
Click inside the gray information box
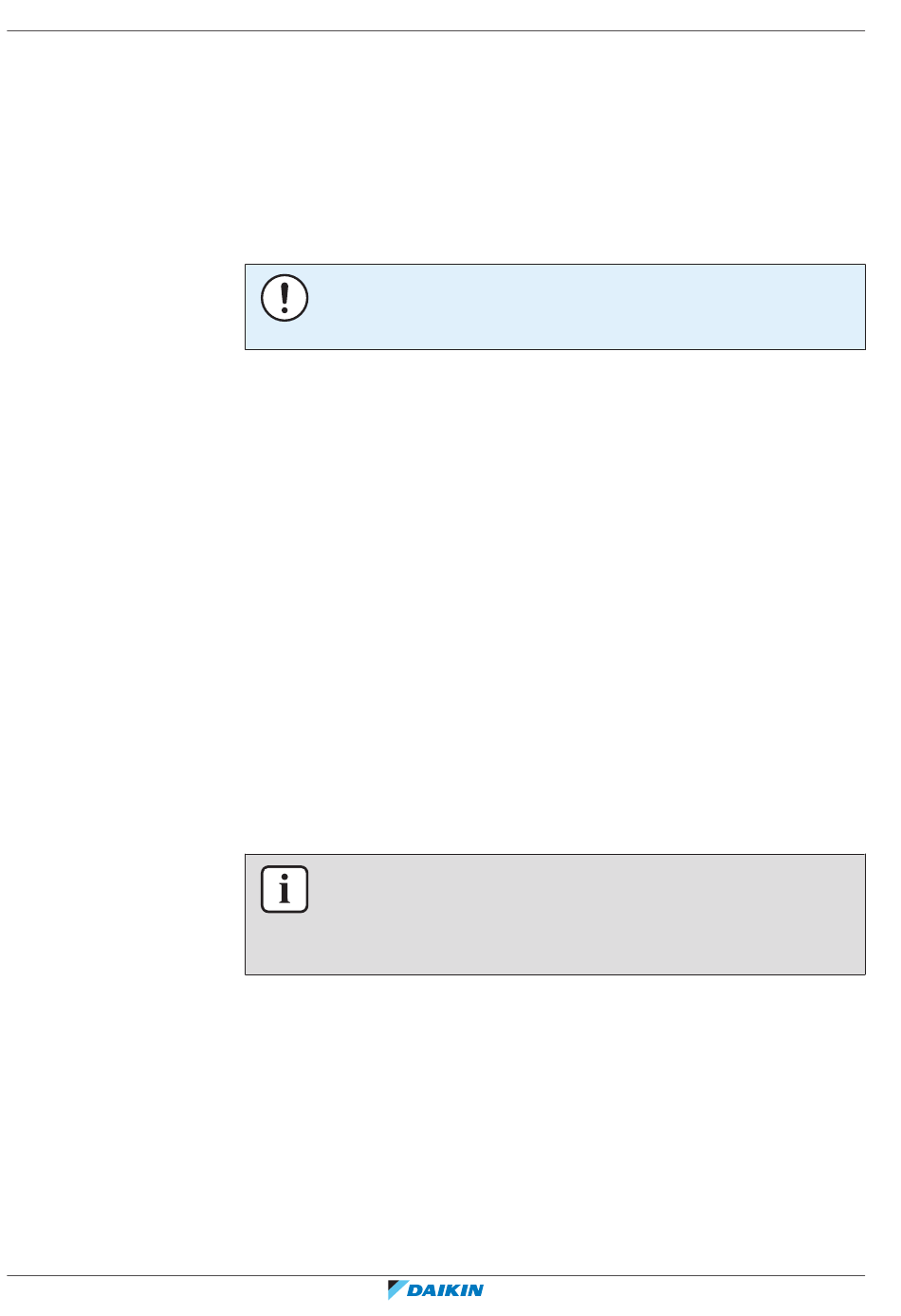[555, 915]
